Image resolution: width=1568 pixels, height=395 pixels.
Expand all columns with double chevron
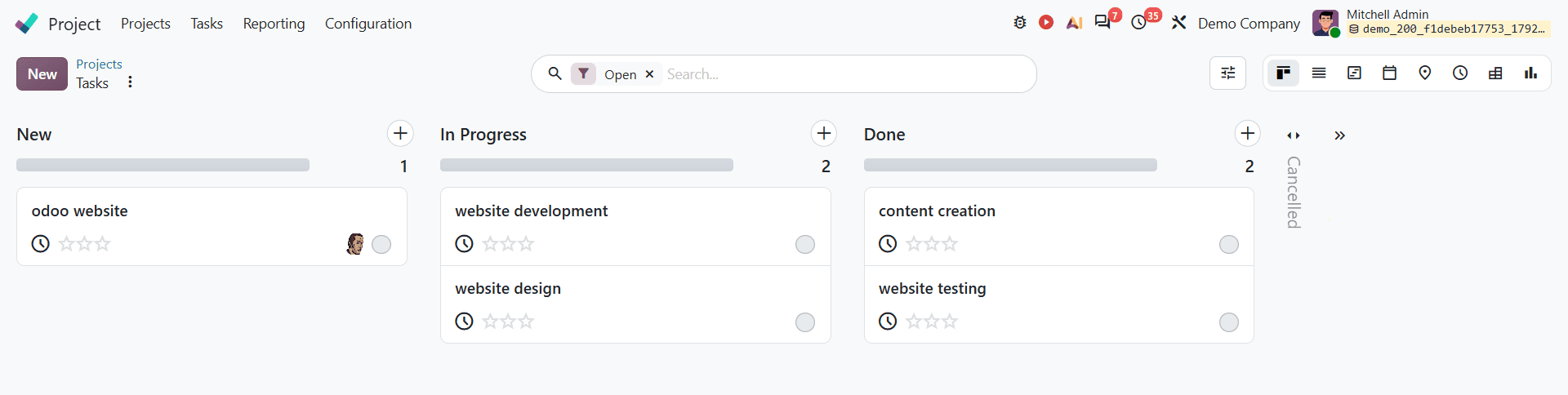coord(1339,135)
